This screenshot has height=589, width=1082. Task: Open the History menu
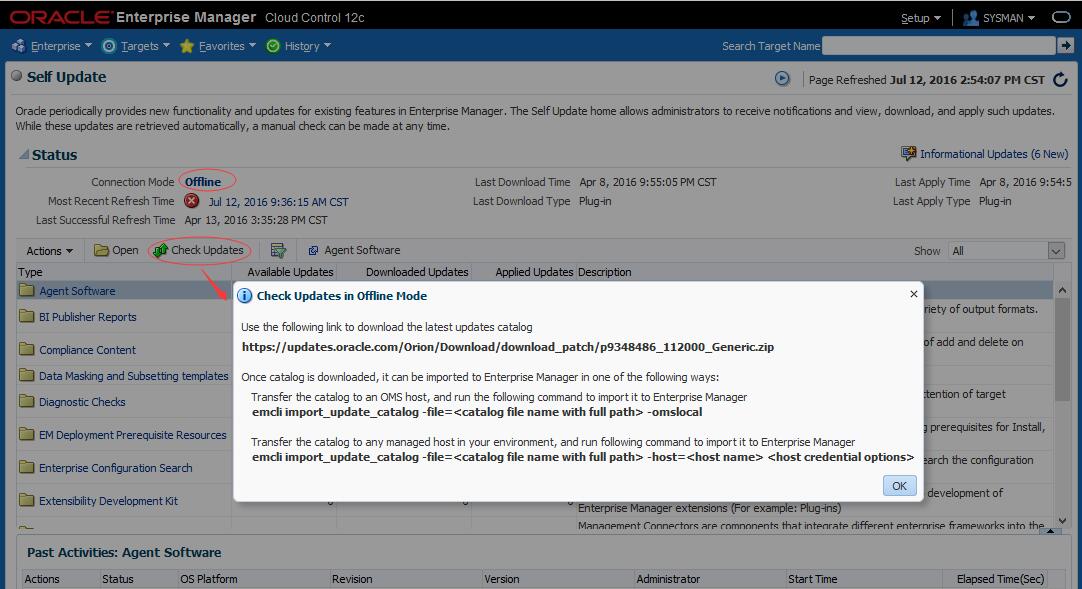pyautogui.click(x=299, y=46)
